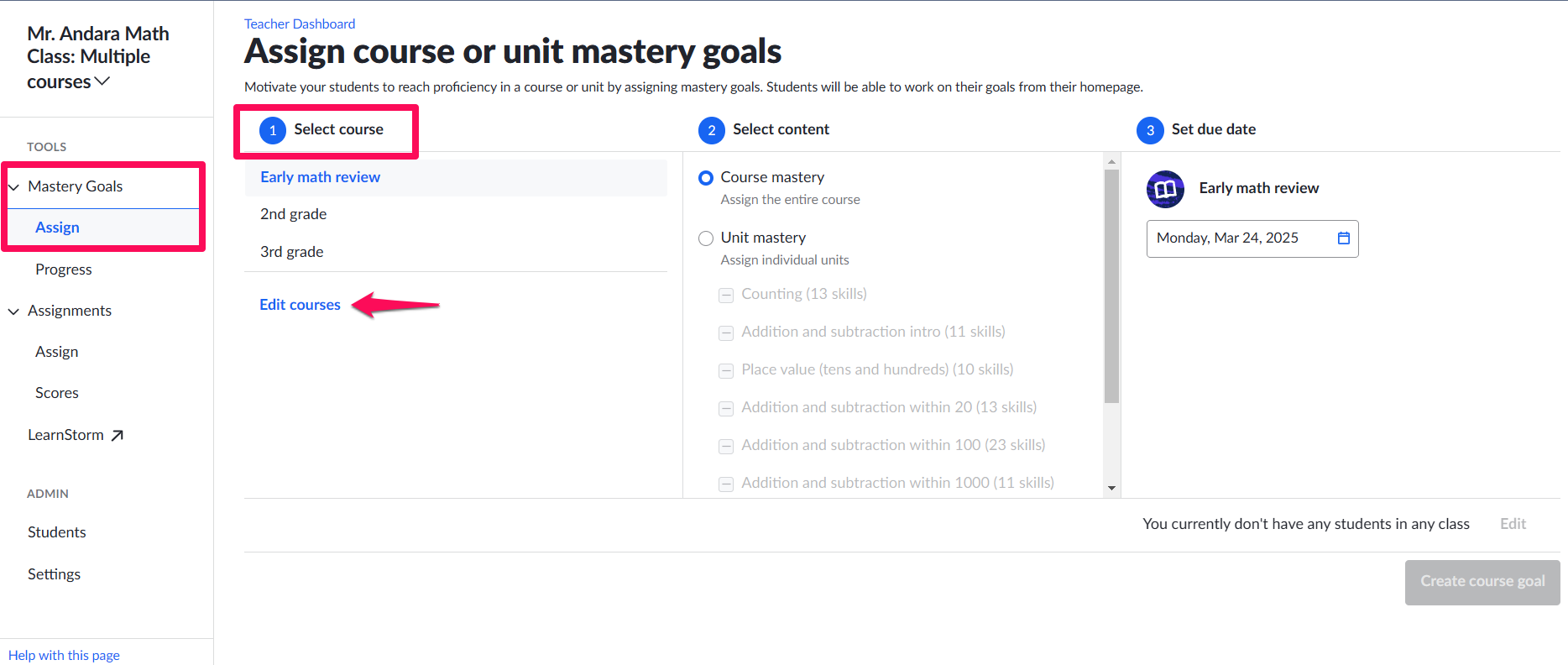This screenshot has width=1568, height=665.
Task: Open the class switcher dropdown chevron
Action: 102,81
